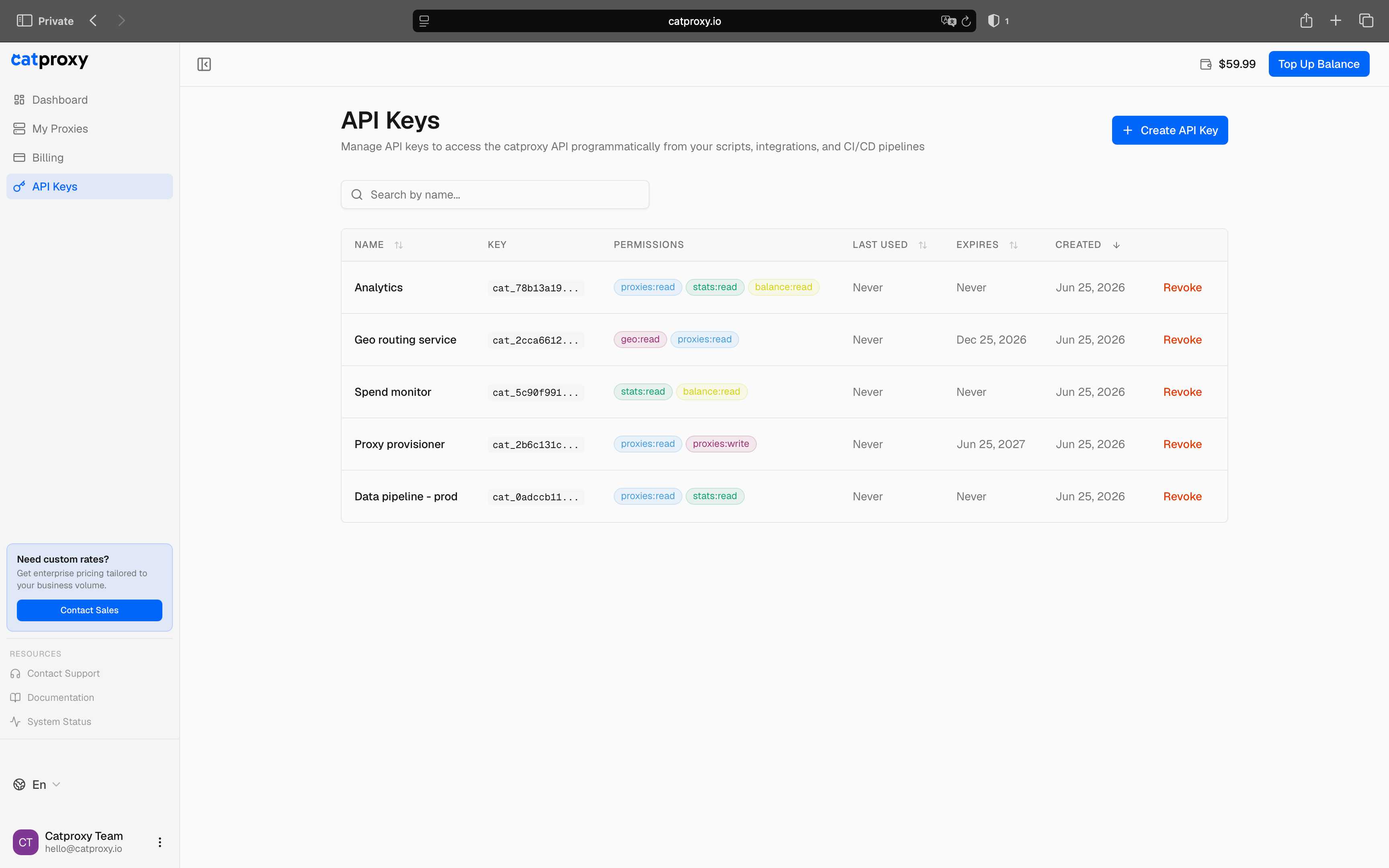Click the cat_0adccb11 key value
The height and width of the screenshot is (868, 1389).
535,497
